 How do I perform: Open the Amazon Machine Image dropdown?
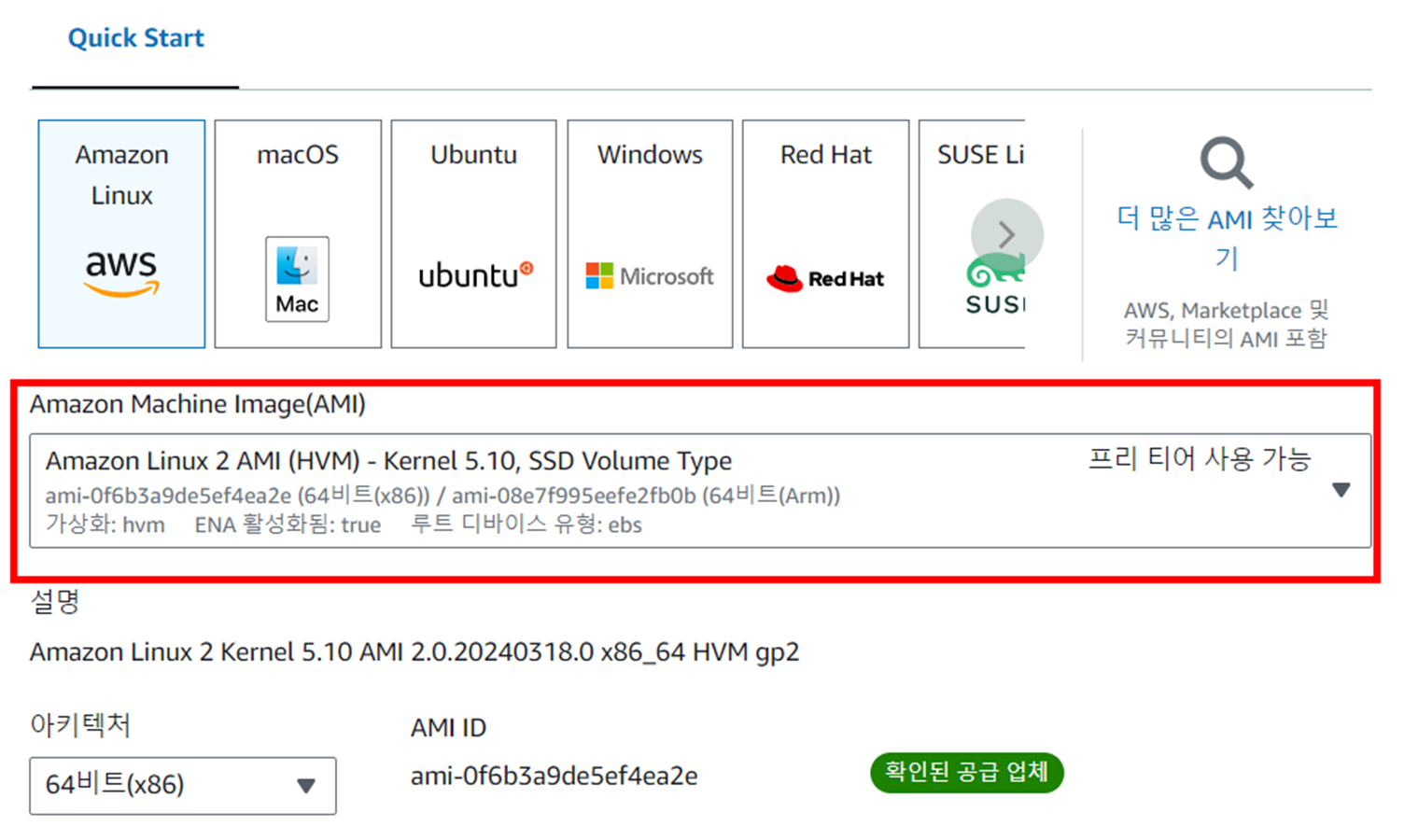700,490
